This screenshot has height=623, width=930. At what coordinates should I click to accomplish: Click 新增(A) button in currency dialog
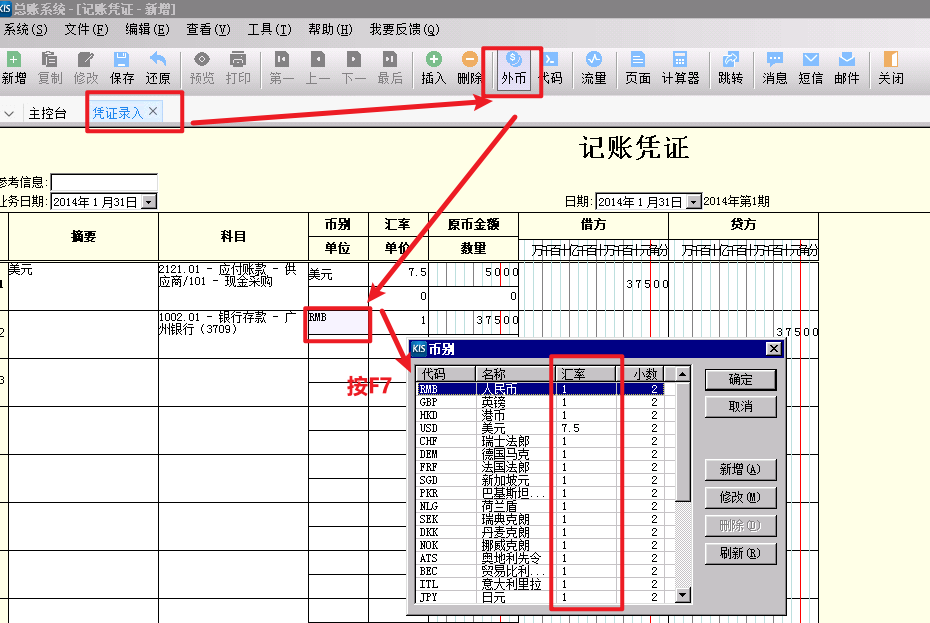pyautogui.click(x=740, y=470)
